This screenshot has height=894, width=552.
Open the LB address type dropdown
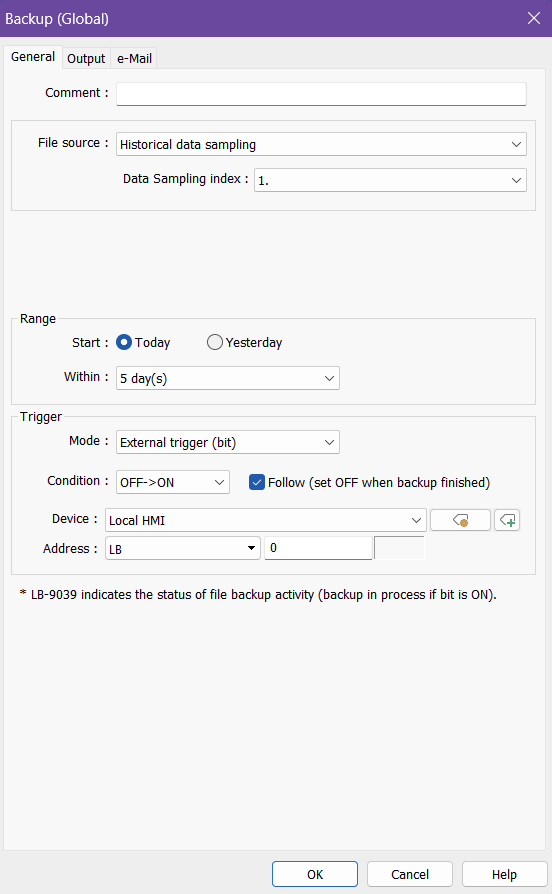click(x=182, y=548)
